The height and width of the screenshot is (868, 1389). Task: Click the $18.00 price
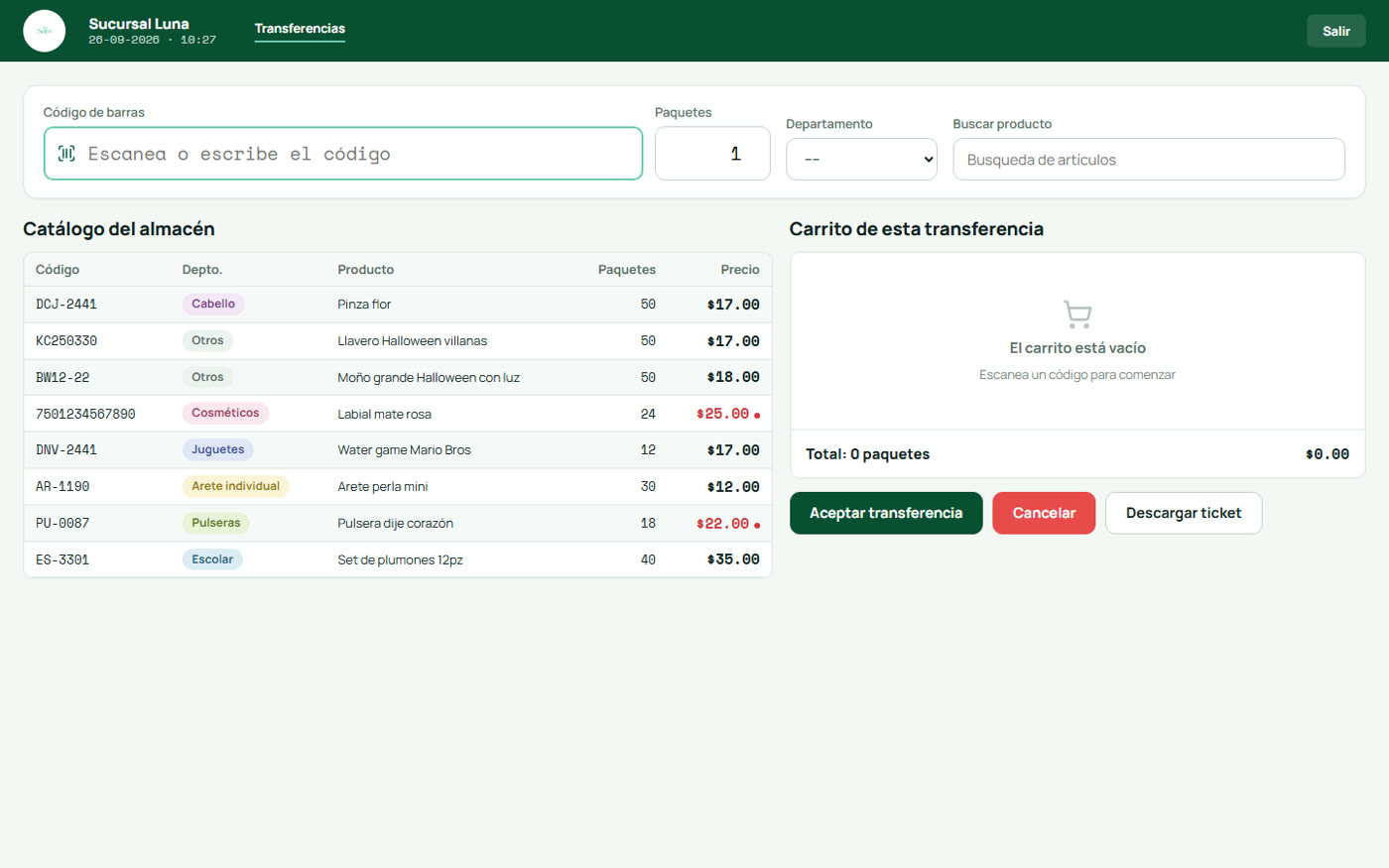pos(733,378)
